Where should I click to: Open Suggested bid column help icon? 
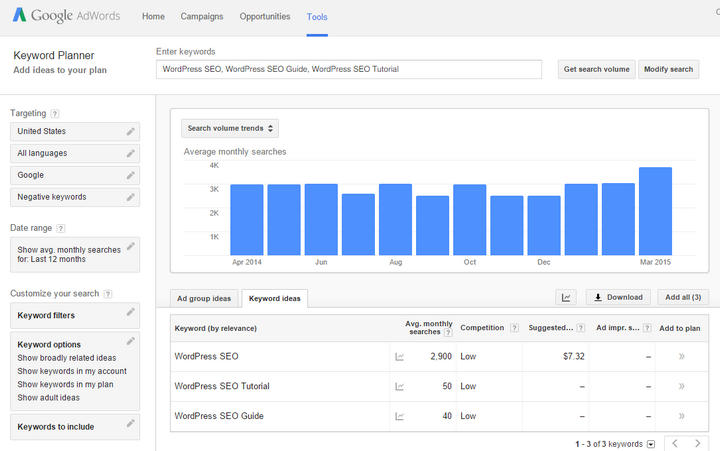tap(581, 328)
